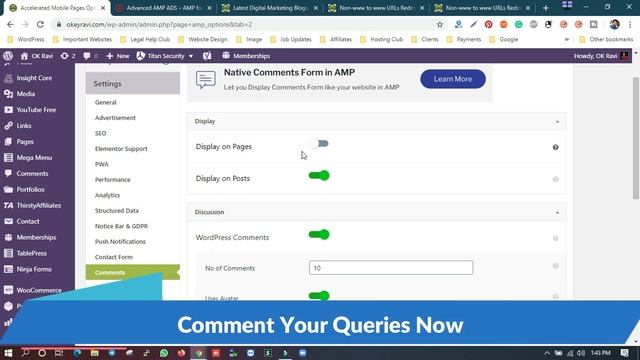640x360 pixels.
Task: Open Media library in sidebar
Action: pyautogui.click(x=26, y=94)
